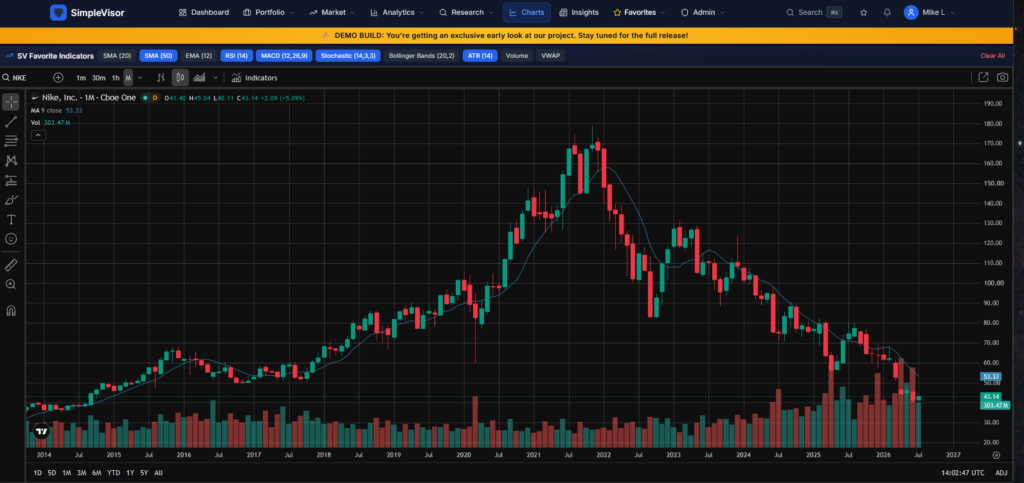Toggle the RSI (14) indicator
The height and width of the screenshot is (483, 1024).
click(x=236, y=56)
